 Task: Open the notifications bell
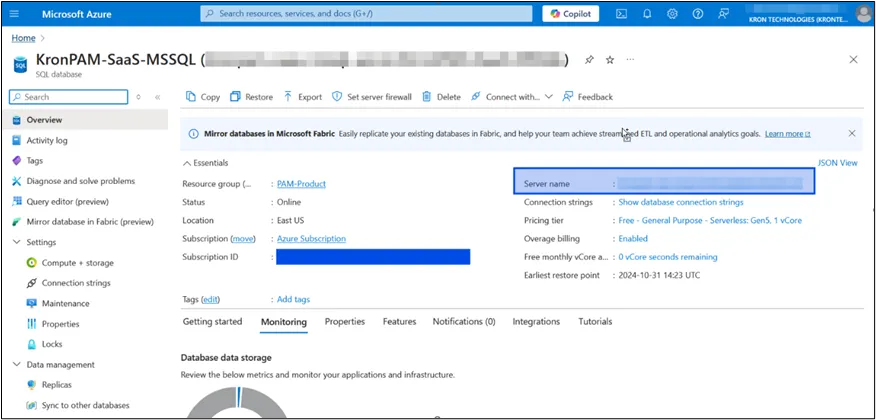click(x=647, y=14)
